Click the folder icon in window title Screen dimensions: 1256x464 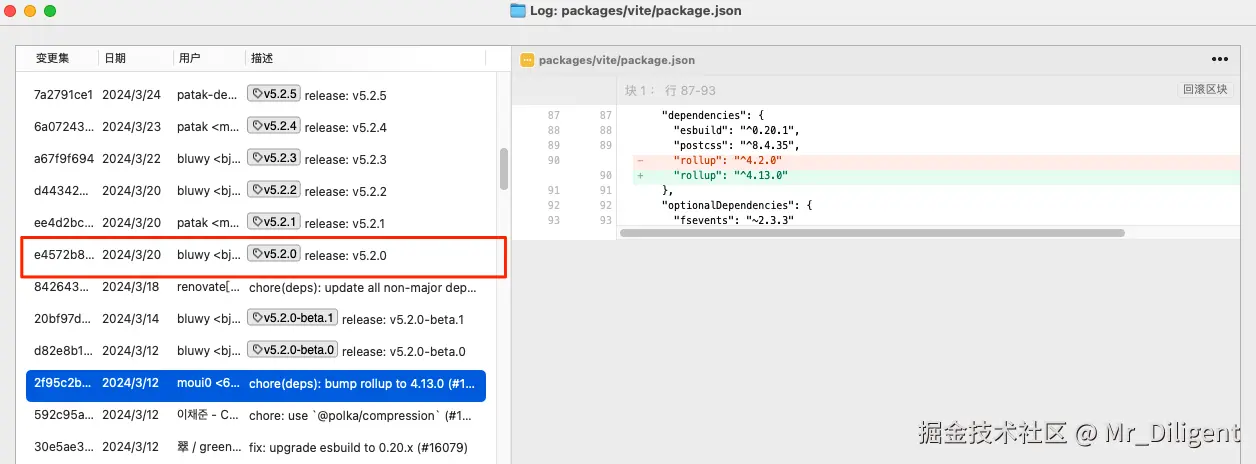coord(517,11)
